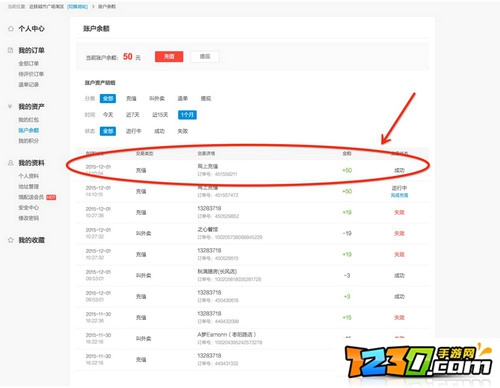Click the 14:10:15 timestamp

[x=94, y=194]
